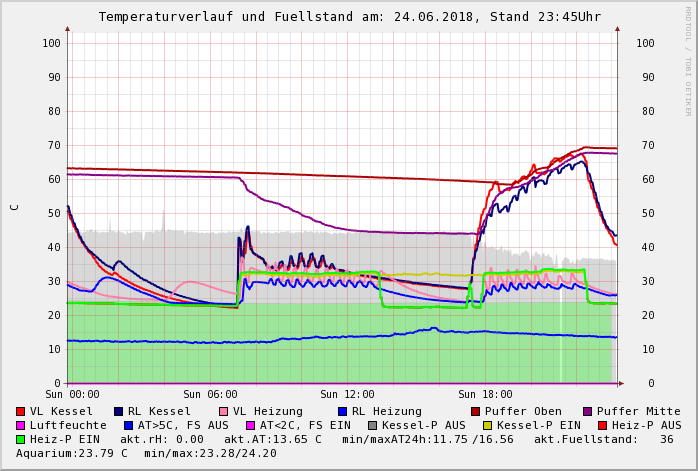
Task: Click the magenta Luftfeuchte legend swatch
Action: [21, 425]
